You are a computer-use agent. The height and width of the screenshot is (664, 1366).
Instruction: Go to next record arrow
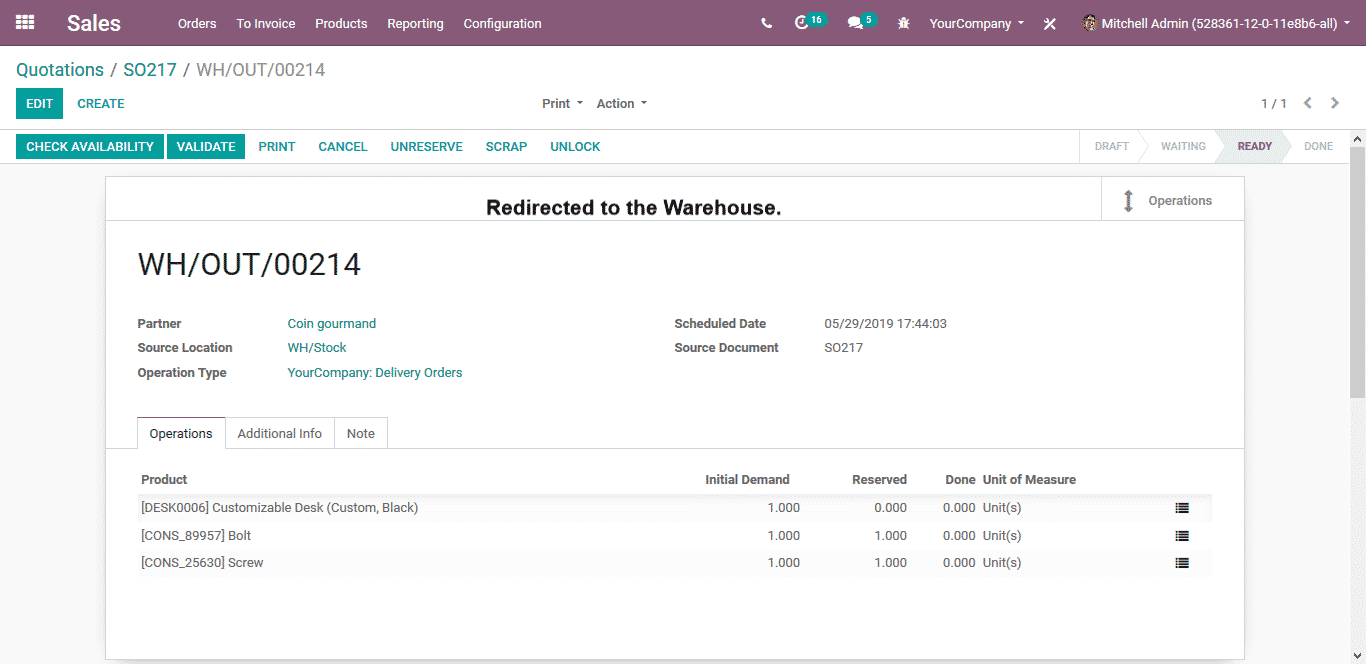(x=1335, y=103)
